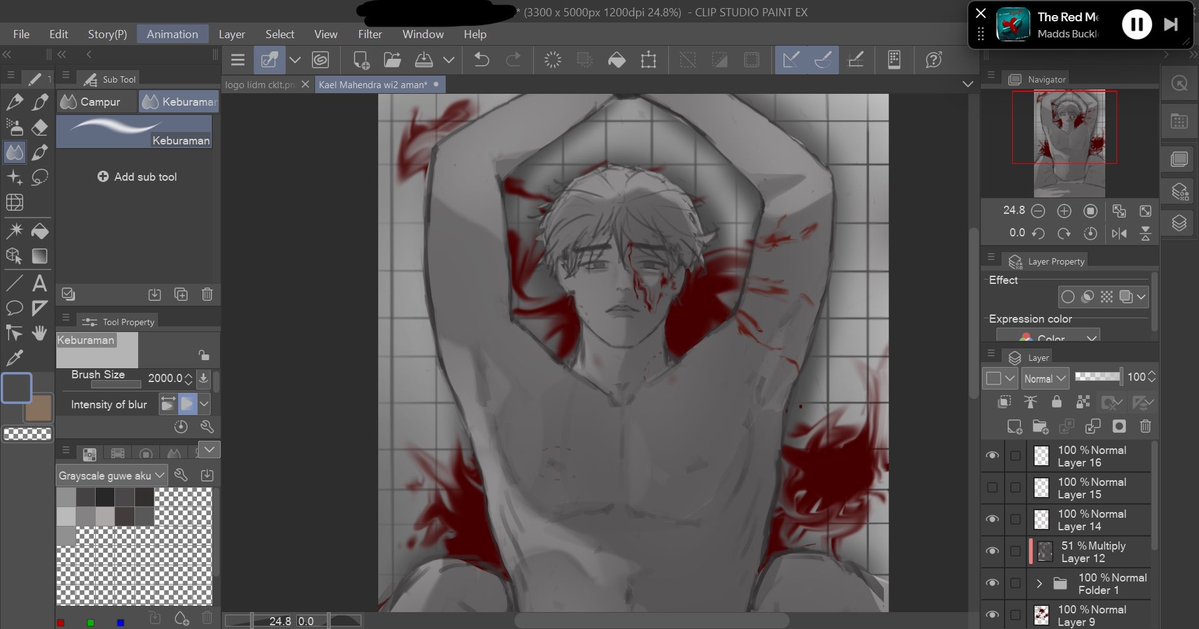The image size is (1199, 629).
Task: Select the Blend tool in toolbox
Action: click(x=15, y=152)
